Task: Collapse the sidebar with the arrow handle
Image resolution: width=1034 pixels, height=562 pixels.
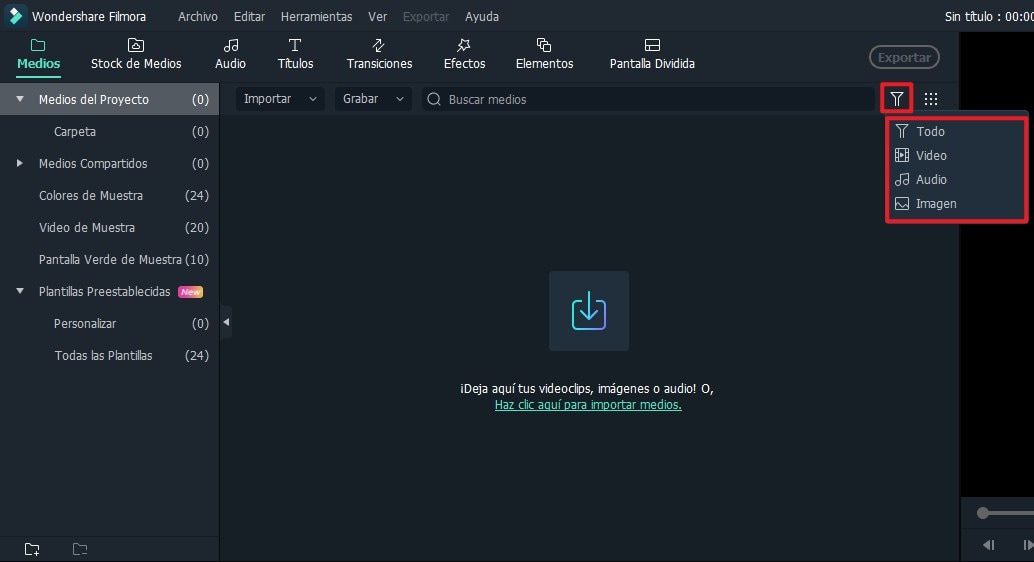Action: [x=226, y=322]
